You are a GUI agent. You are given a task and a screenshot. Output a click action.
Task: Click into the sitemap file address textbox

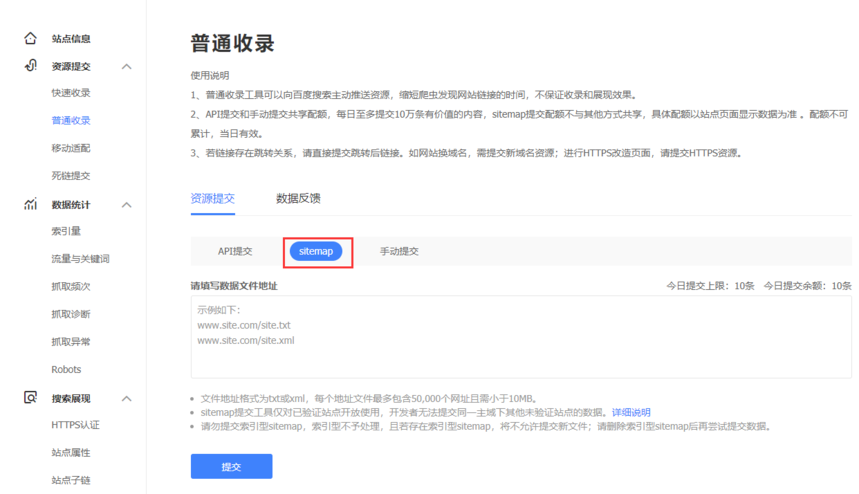point(520,336)
